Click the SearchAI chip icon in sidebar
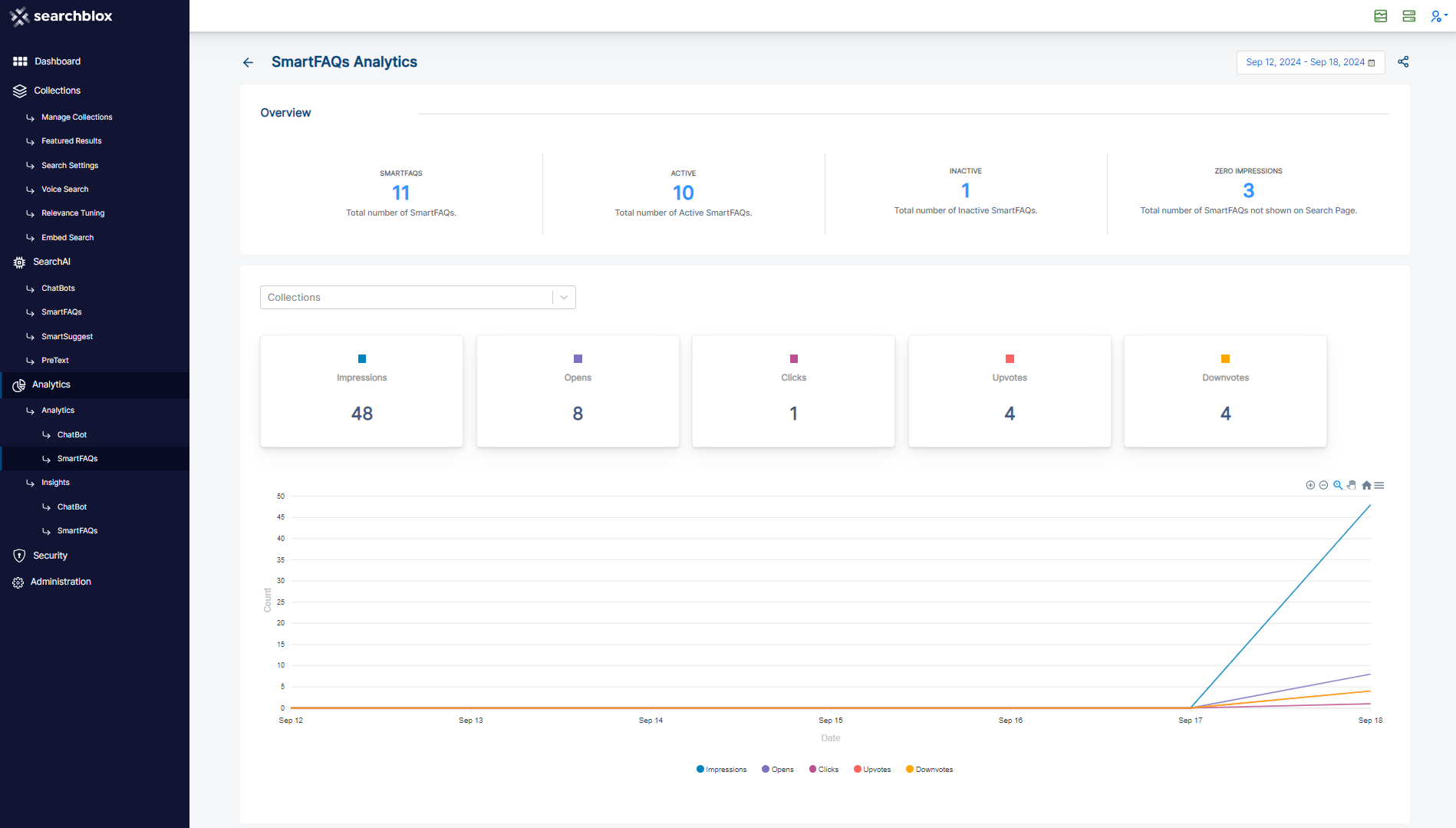The image size is (1456, 828). point(19,262)
